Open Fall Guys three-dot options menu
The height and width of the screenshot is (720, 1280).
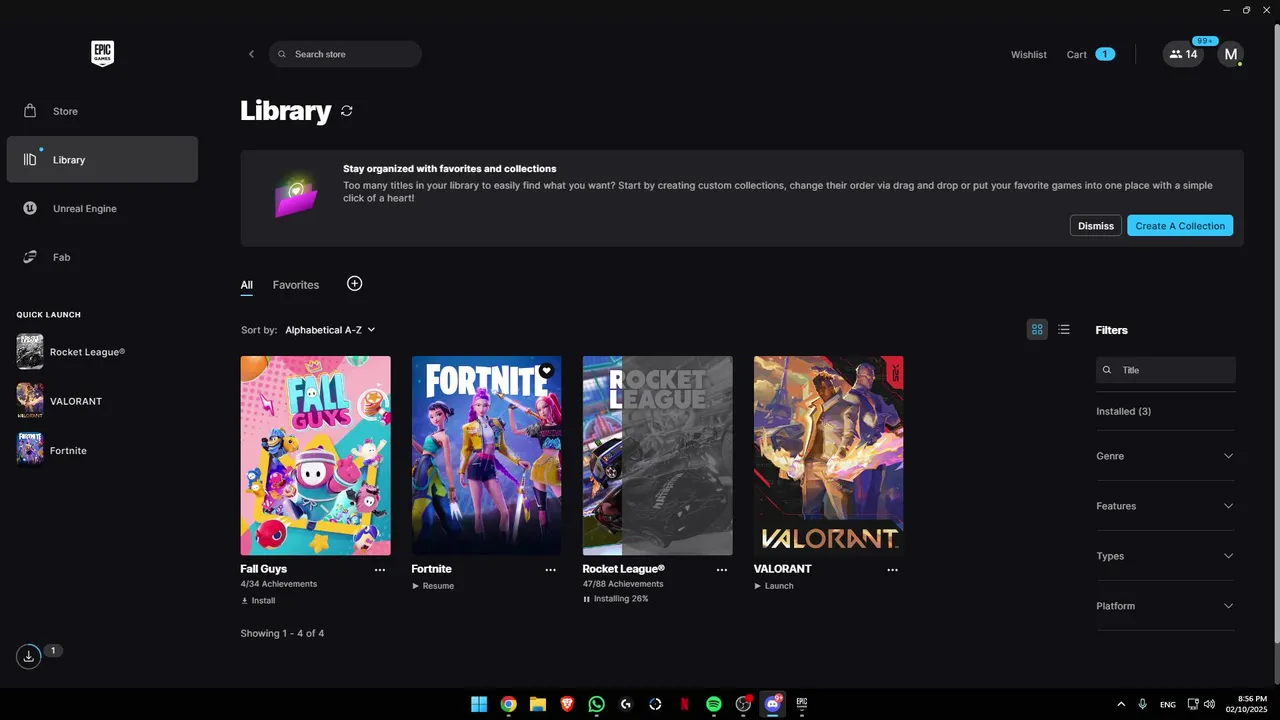click(380, 570)
